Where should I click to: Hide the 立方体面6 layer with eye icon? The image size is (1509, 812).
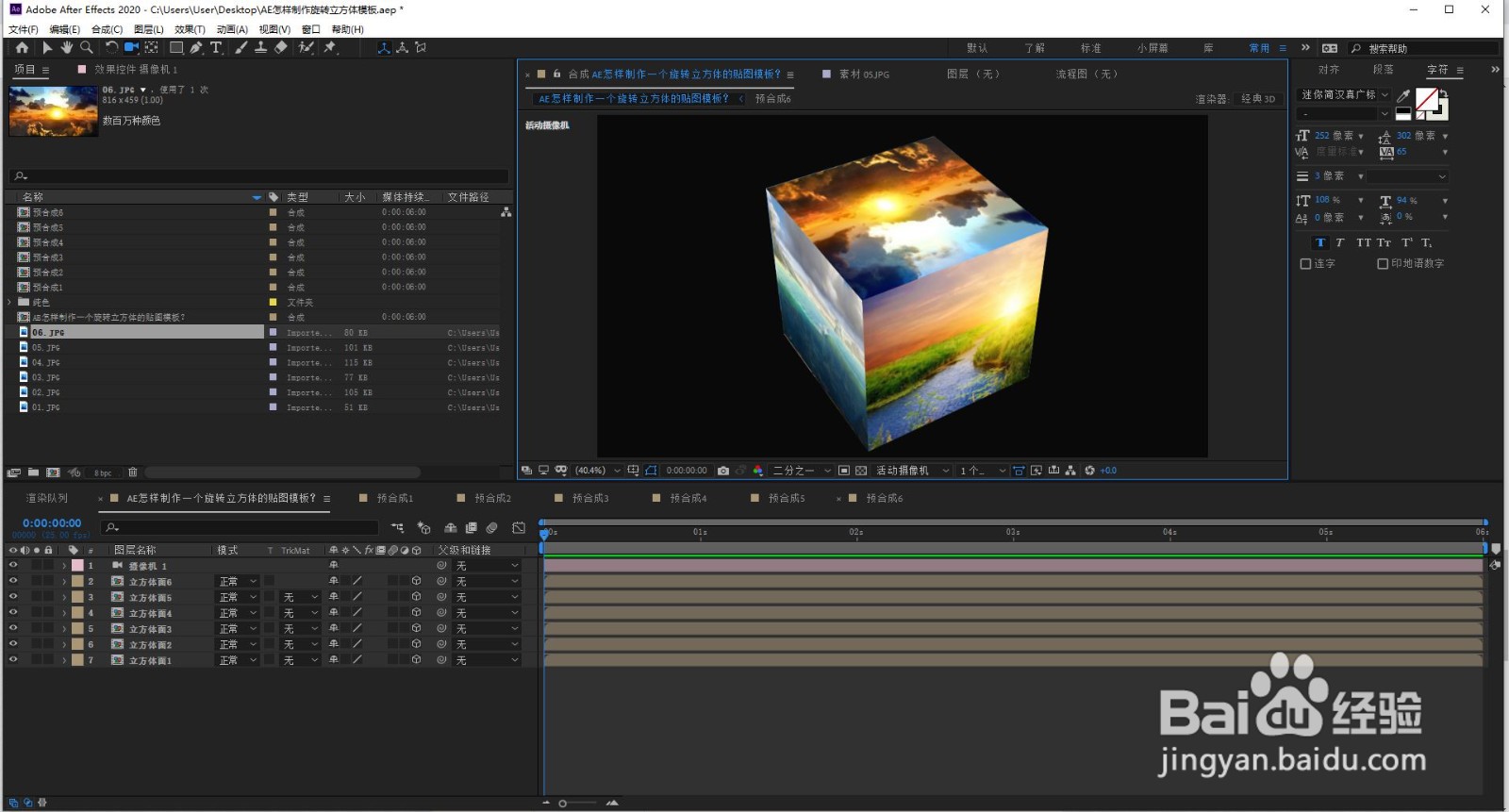point(13,582)
